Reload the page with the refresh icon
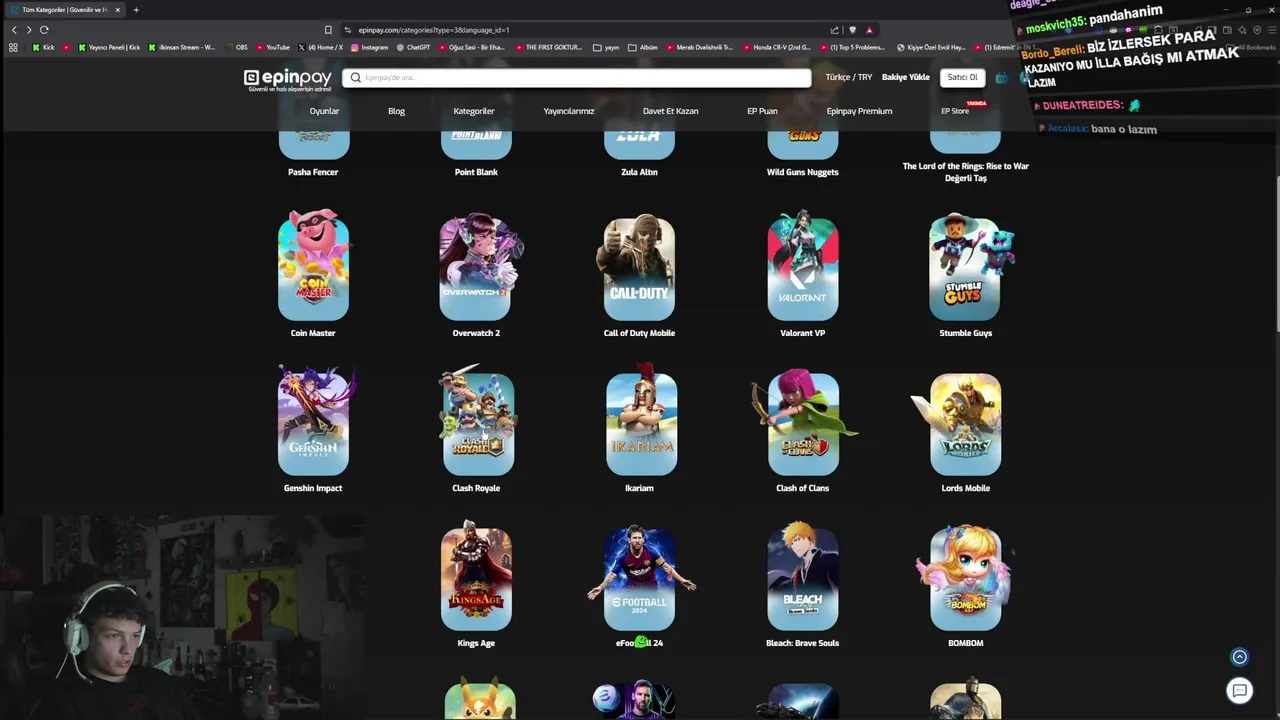 (44, 30)
